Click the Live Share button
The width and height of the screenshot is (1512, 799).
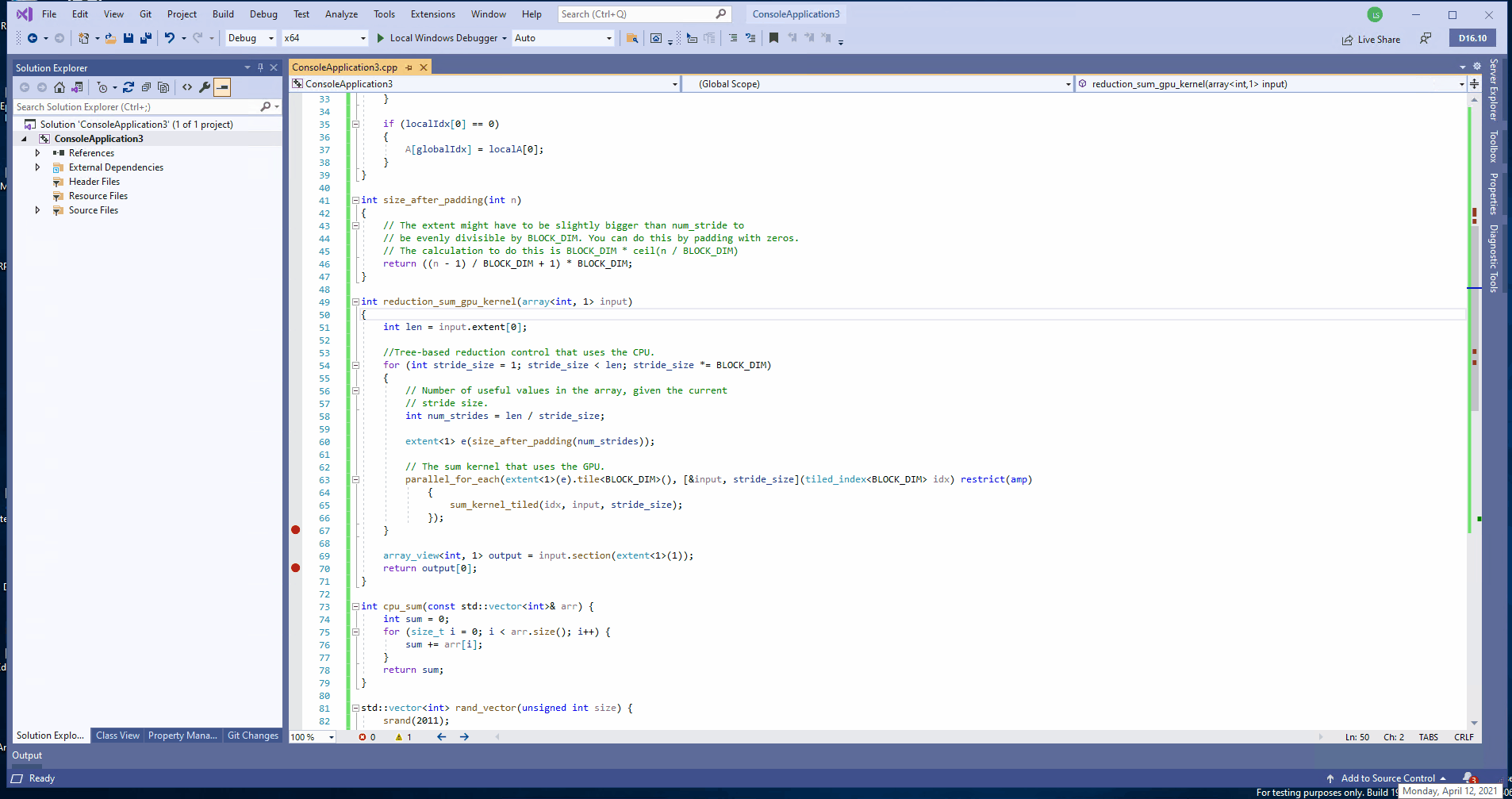click(1370, 39)
